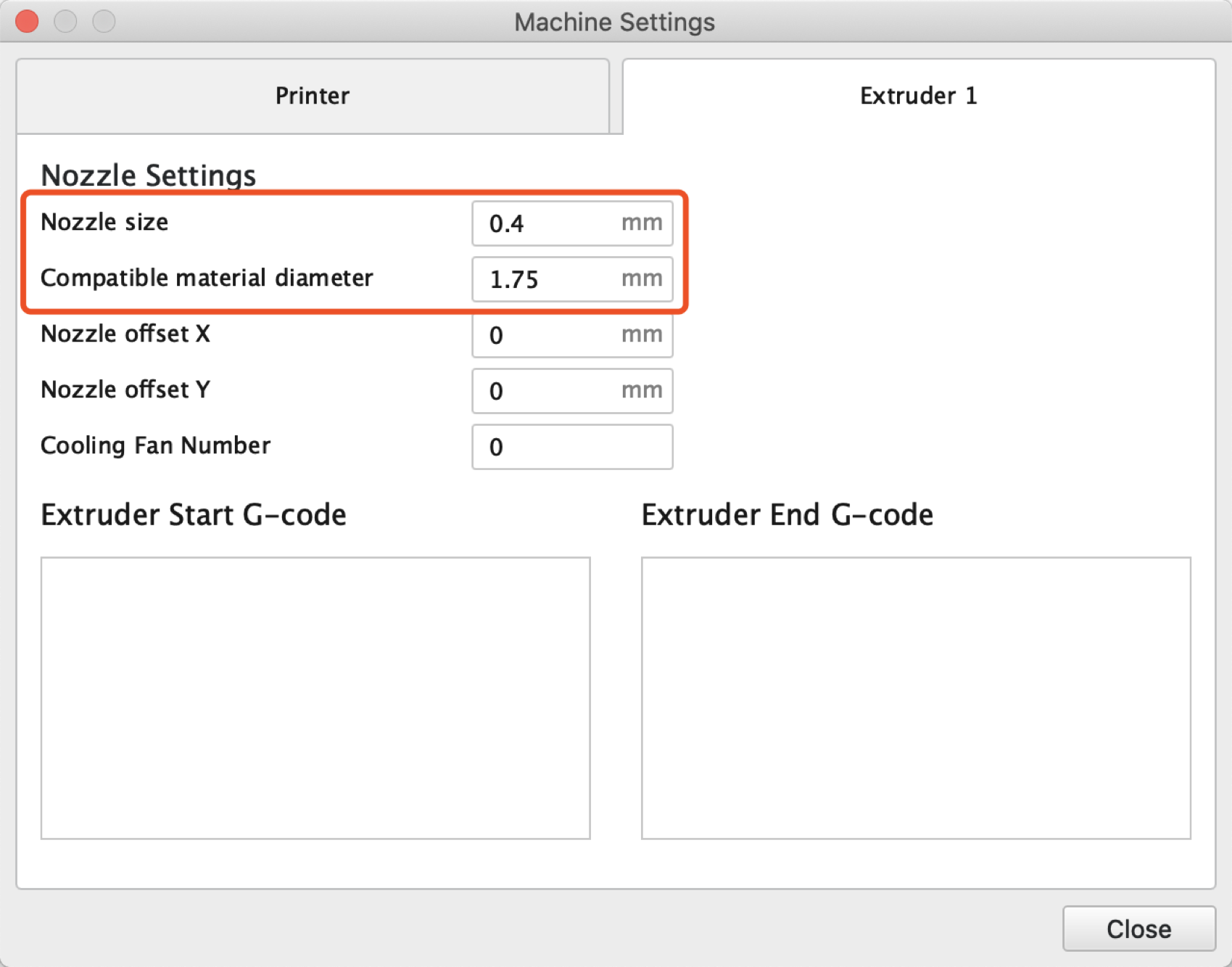The image size is (1232, 967).
Task: Select the Extruder 1 tab
Action: click(919, 96)
